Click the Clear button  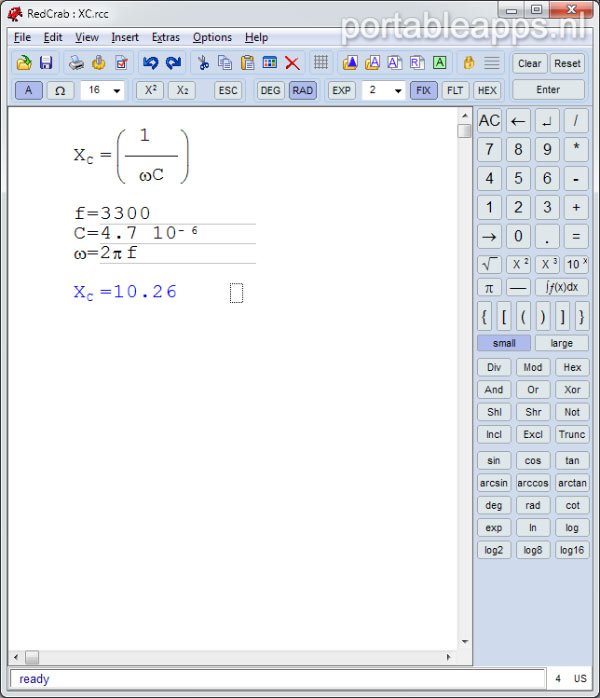(x=529, y=63)
